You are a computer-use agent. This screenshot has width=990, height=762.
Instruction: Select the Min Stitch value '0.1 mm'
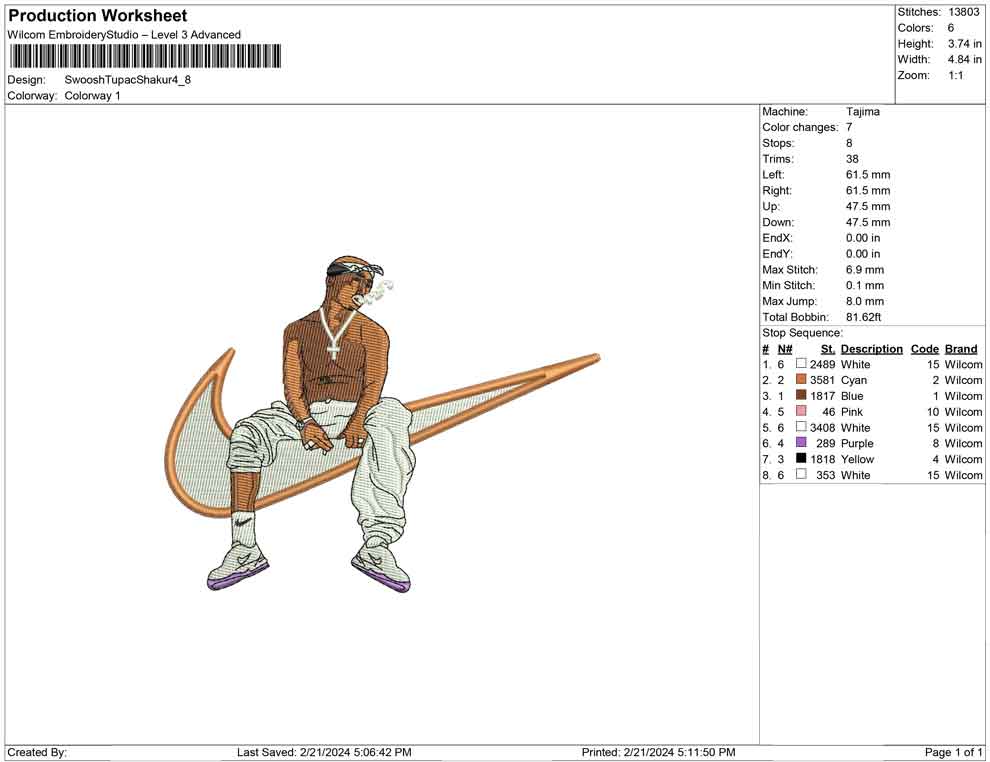click(865, 285)
